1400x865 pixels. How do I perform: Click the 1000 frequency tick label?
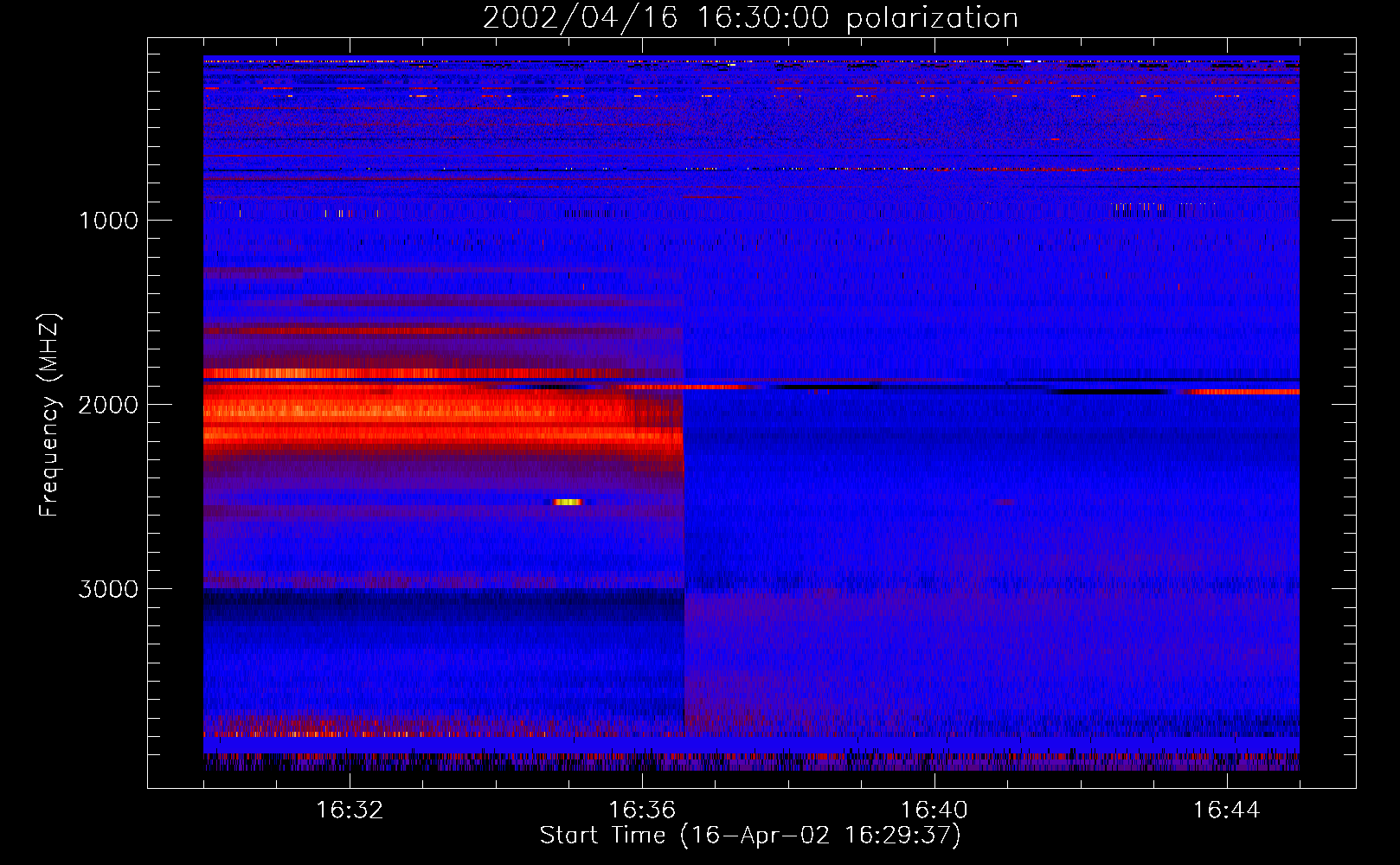tap(108, 221)
